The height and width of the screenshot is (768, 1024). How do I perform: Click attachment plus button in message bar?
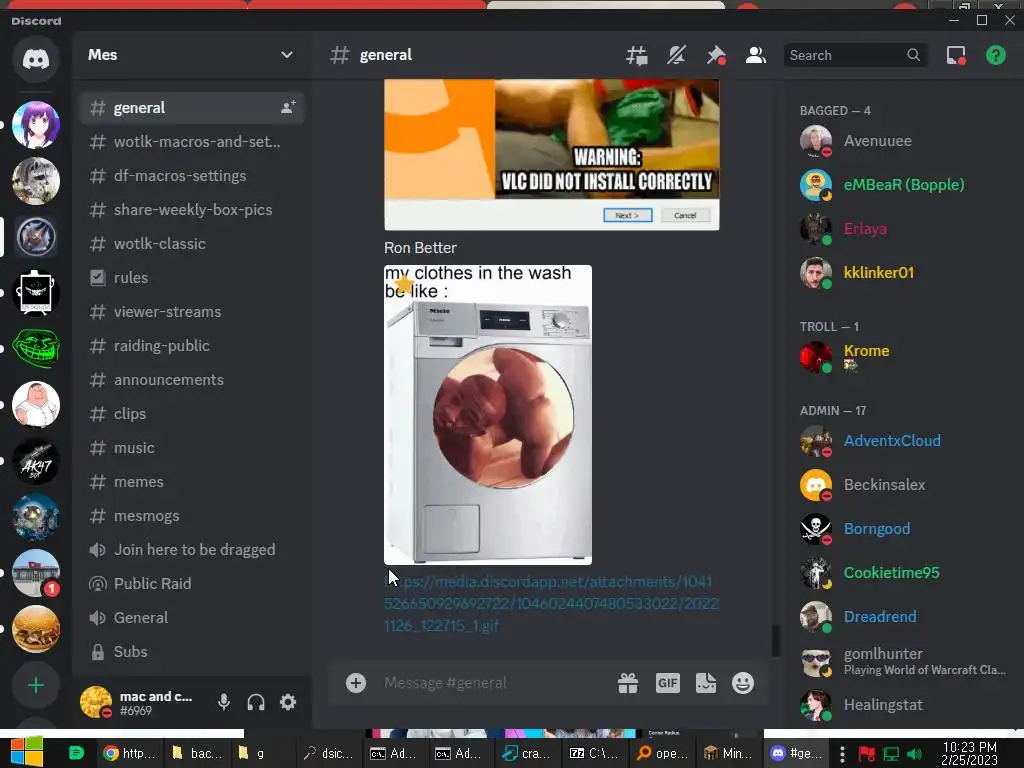pyautogui.click(x=356, y=683)
